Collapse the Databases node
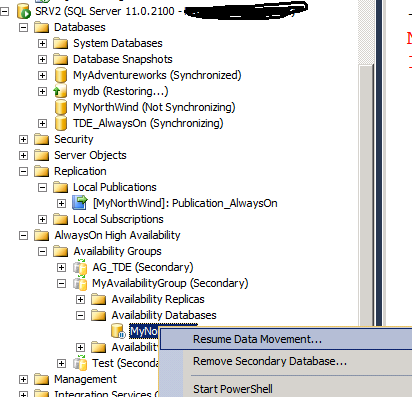The image size is (412, 397). 23,27
